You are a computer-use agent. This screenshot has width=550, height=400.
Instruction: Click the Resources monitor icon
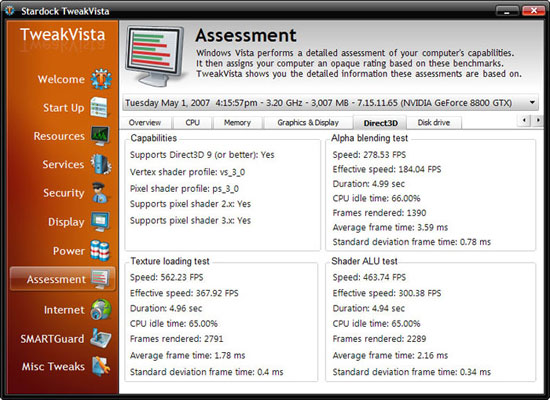[101, 136]
